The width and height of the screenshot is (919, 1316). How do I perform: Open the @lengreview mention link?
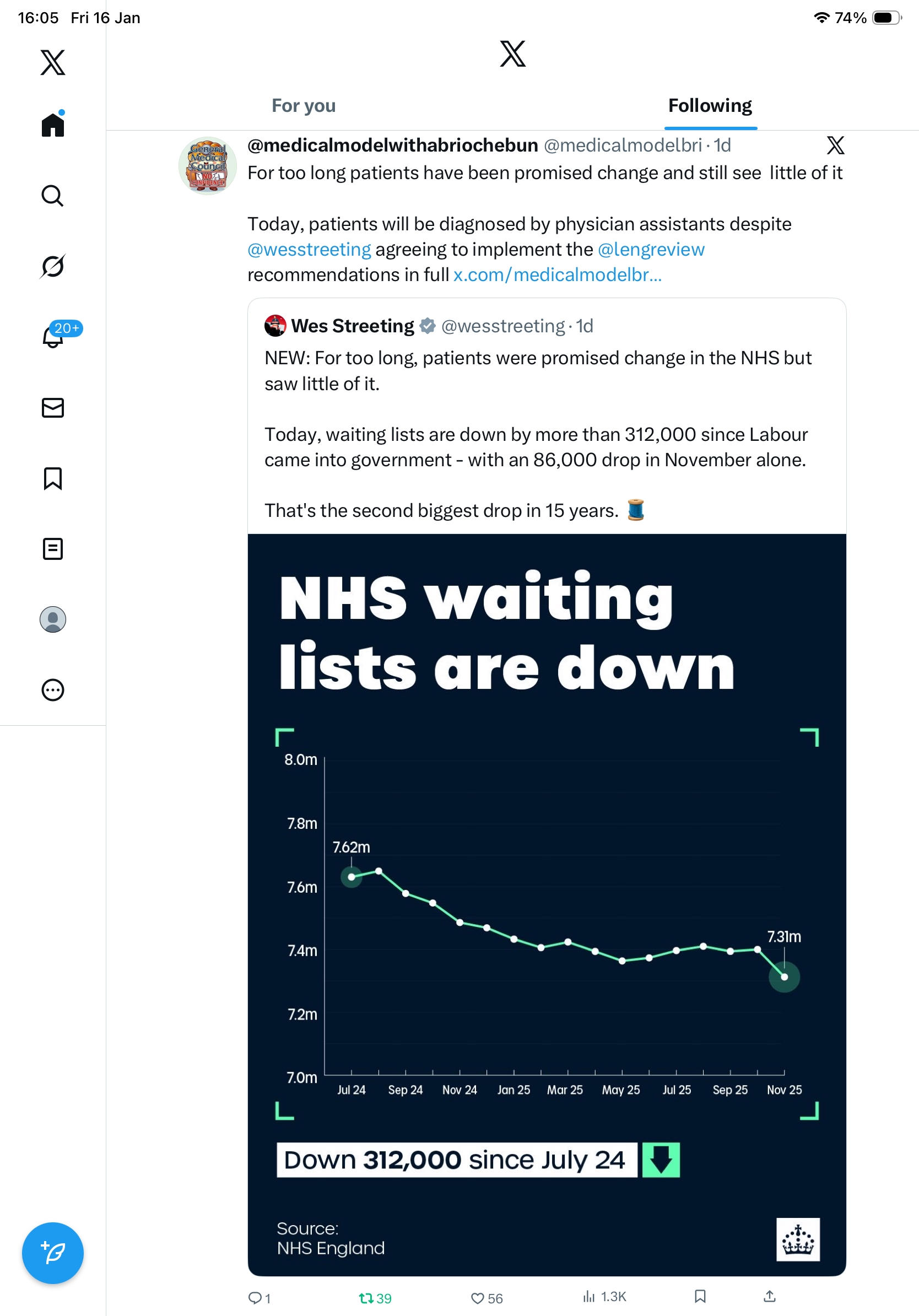tap(651, 250)
